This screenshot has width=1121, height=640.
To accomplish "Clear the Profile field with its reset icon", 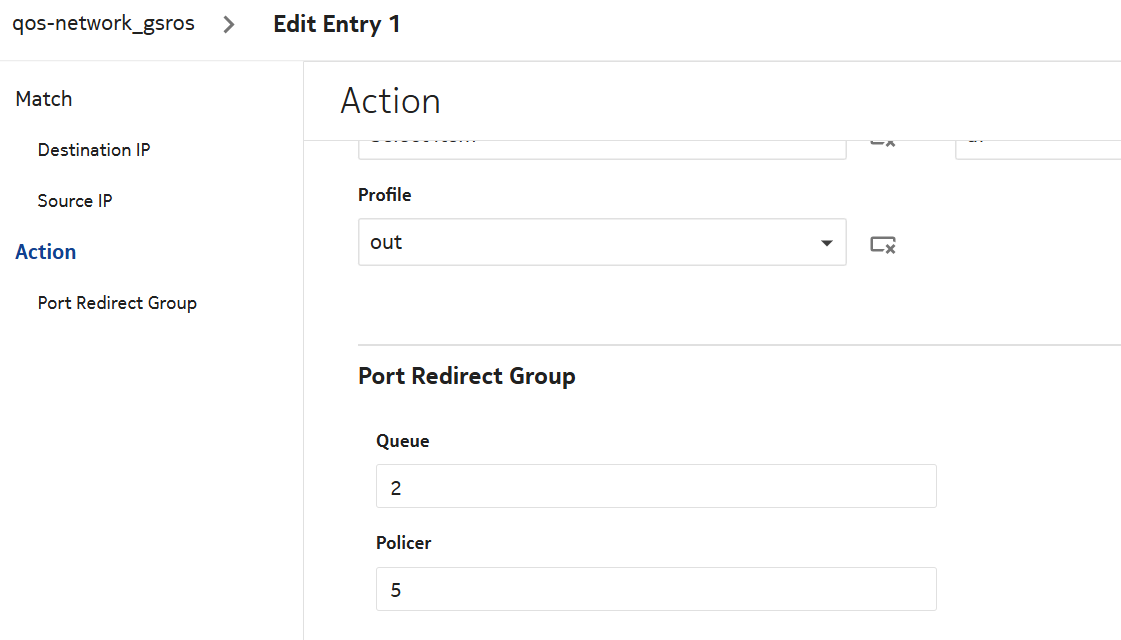I will pos(882,244).
